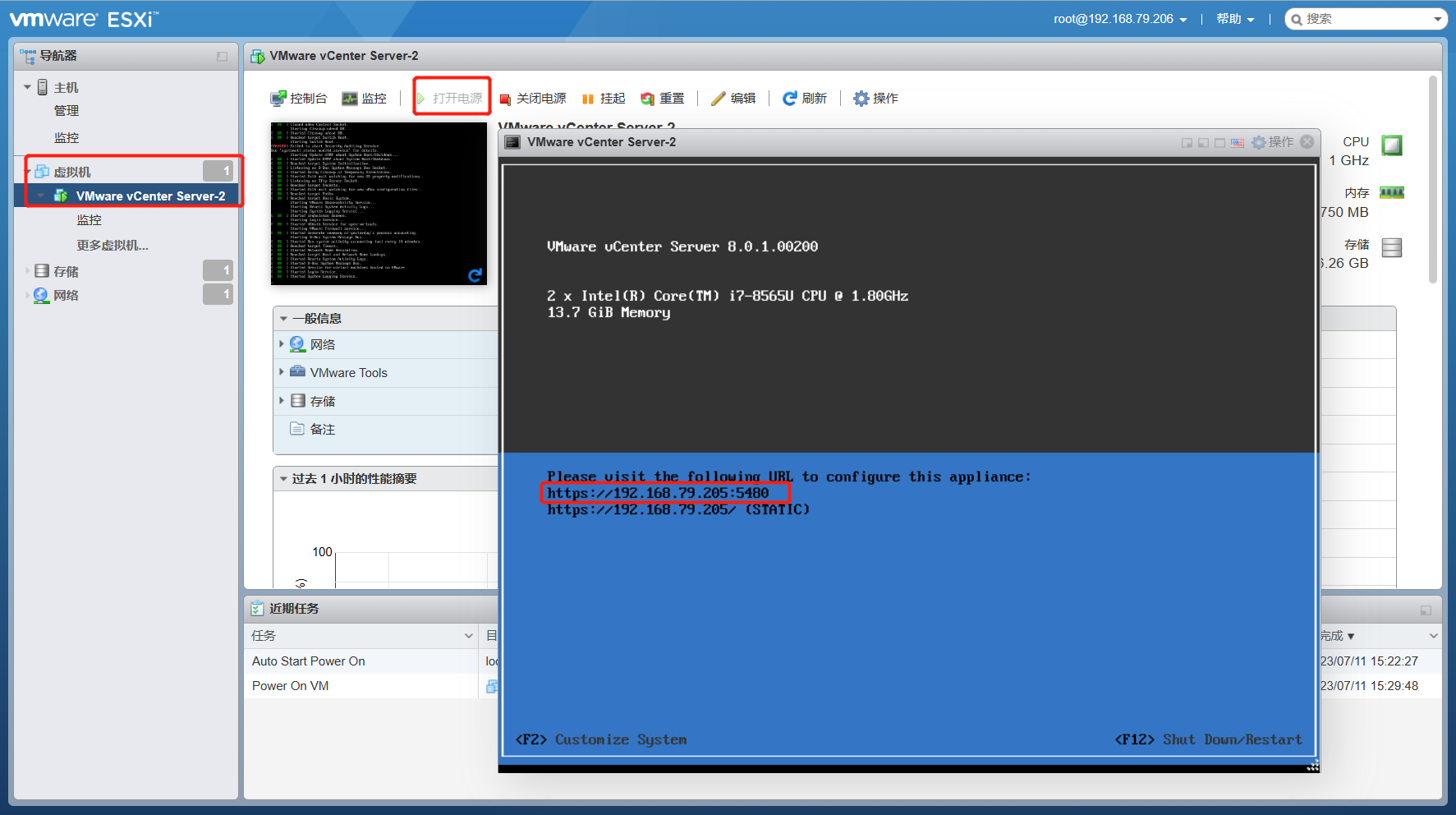Viewport: 1456px width, 815px height.
Task: Expand the 存储 navigator node arrow
Action: 27,270
